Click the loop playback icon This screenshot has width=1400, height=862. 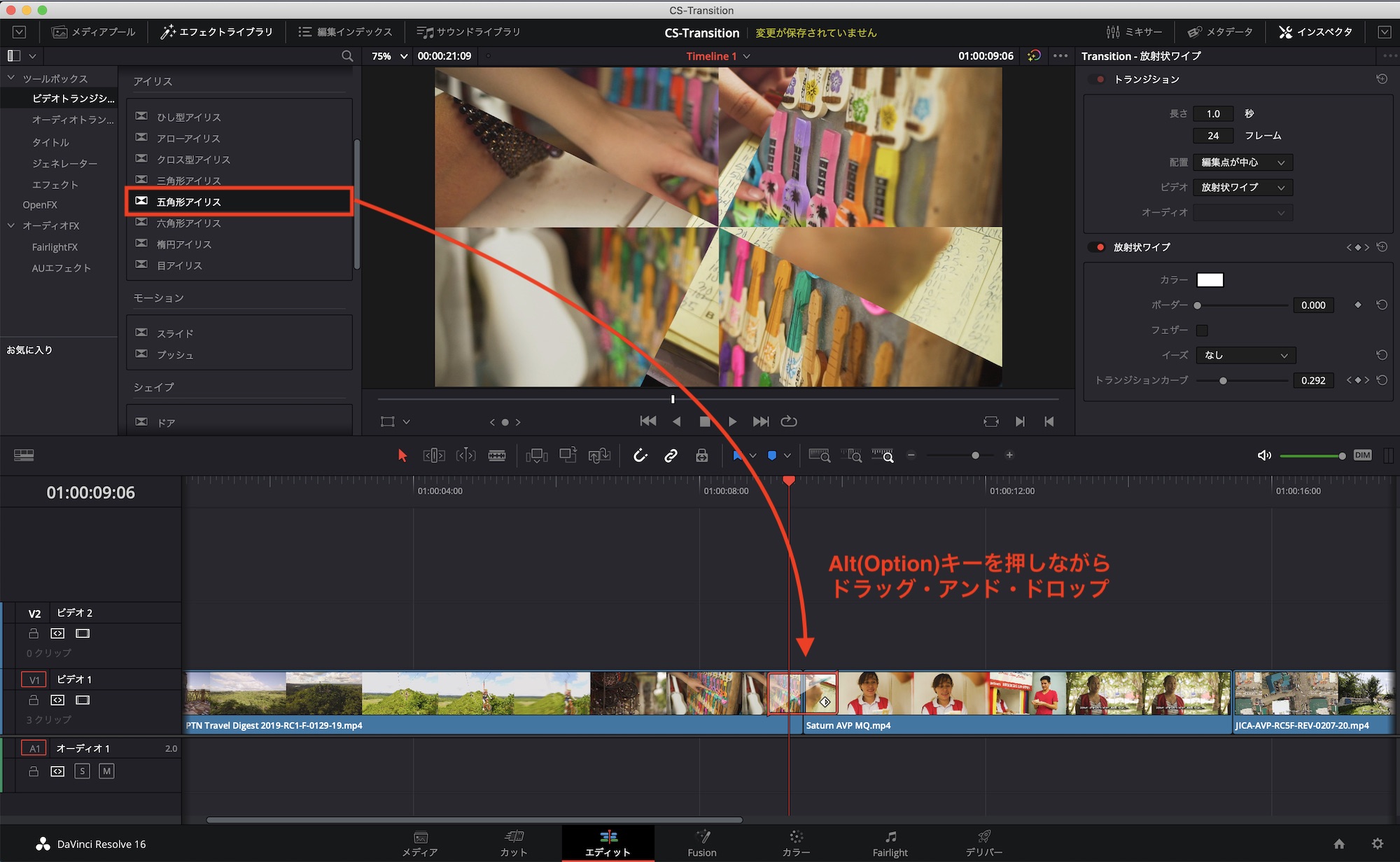tap(789, 422)
